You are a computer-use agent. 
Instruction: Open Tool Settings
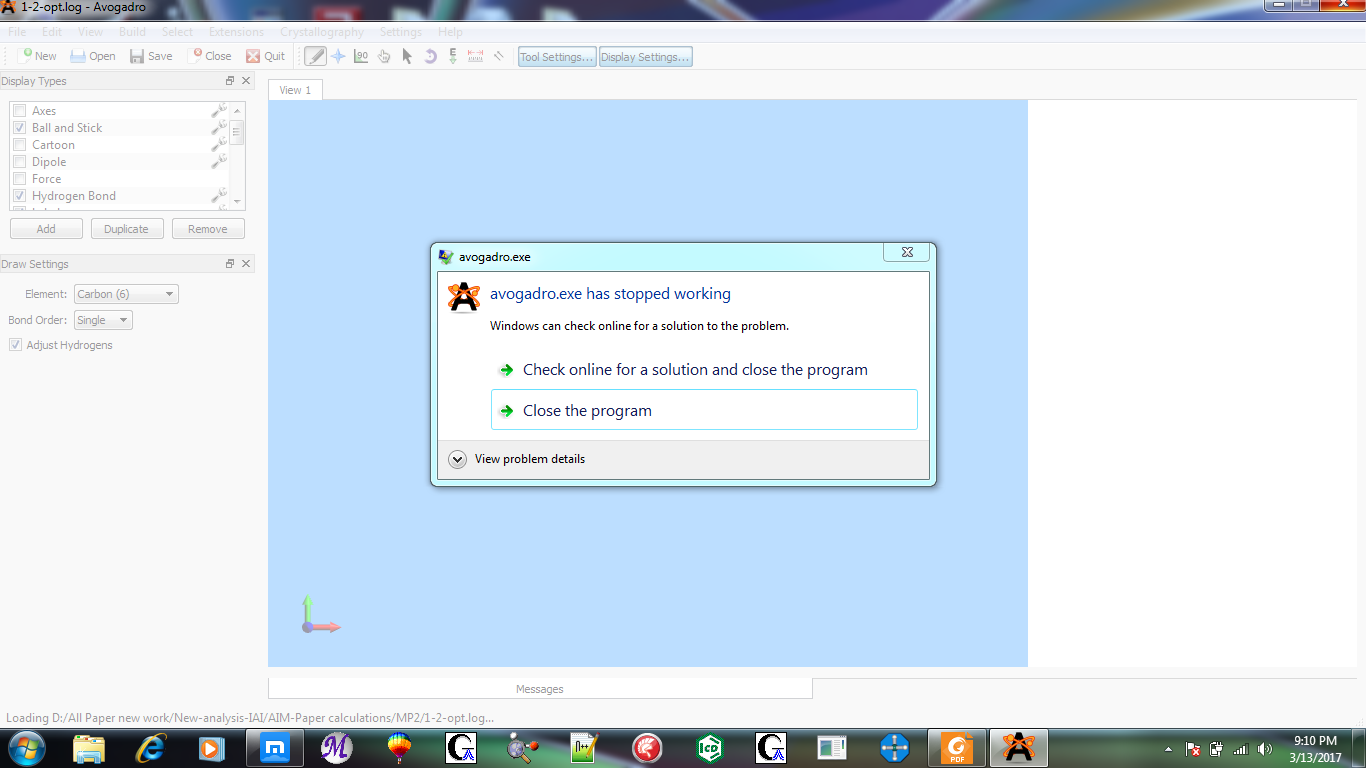[557, 57]
